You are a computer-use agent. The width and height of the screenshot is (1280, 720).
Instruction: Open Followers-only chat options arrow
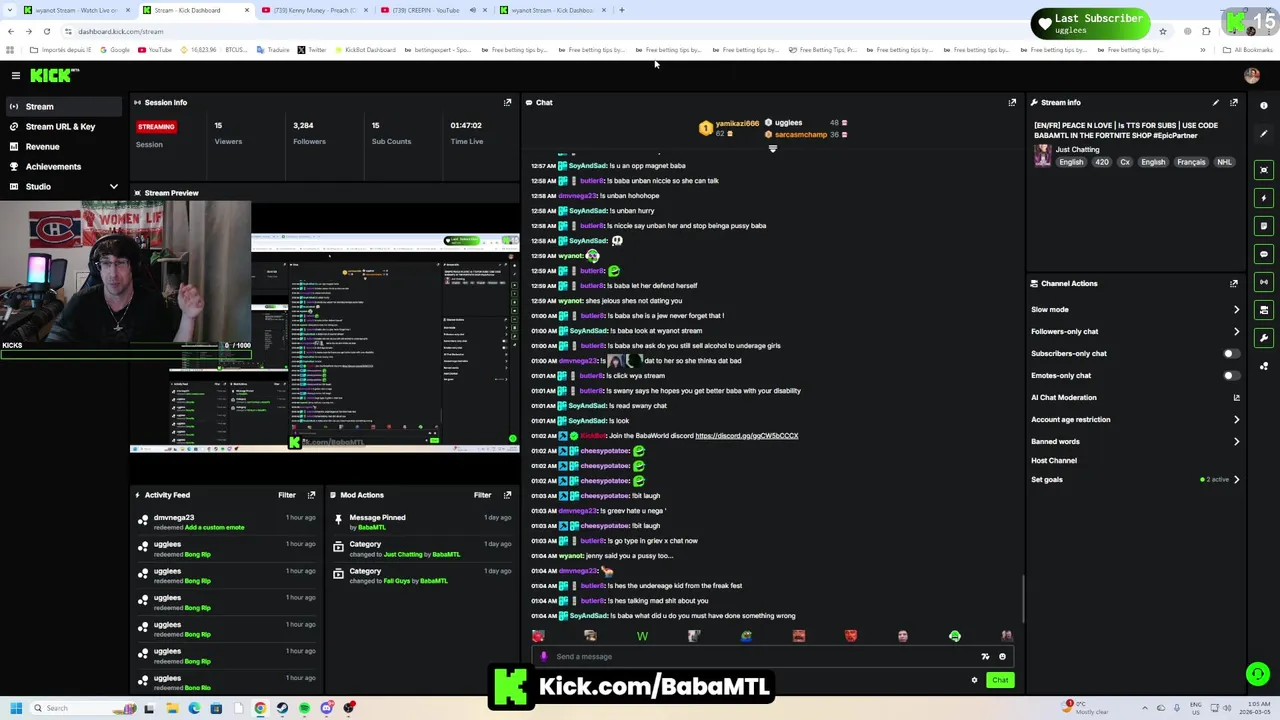click(x=1236, y=332)
